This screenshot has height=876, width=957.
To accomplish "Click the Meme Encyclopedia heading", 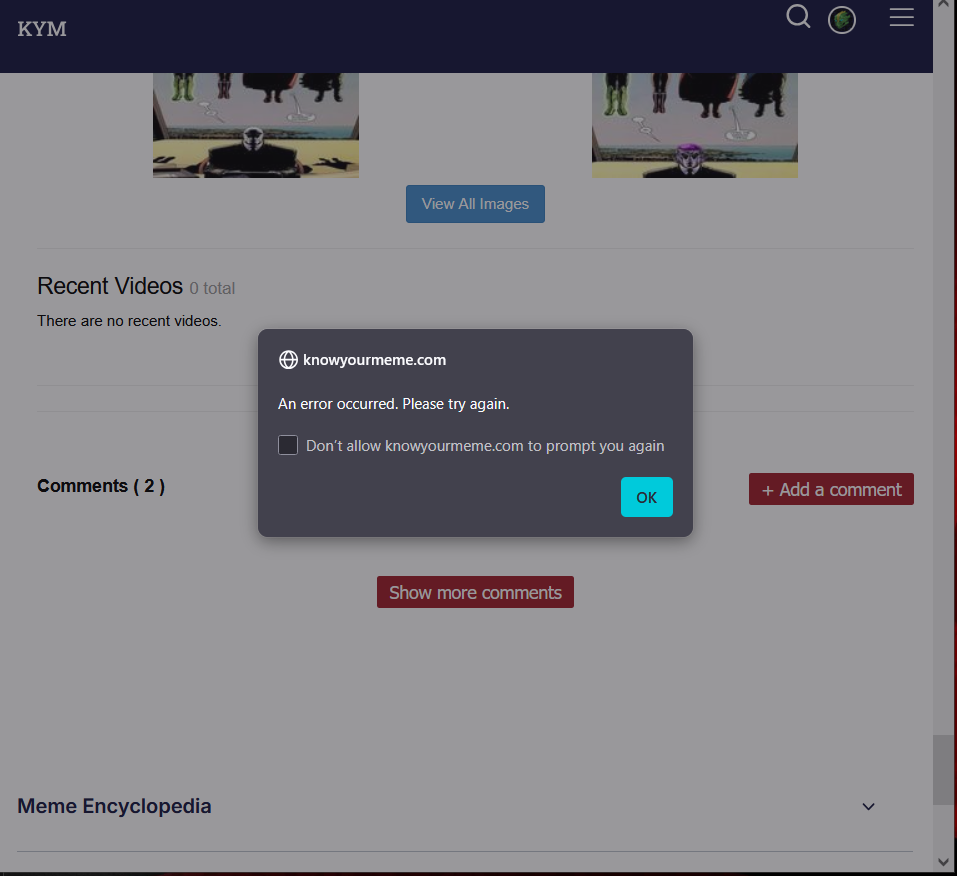I will pos(114,806).
